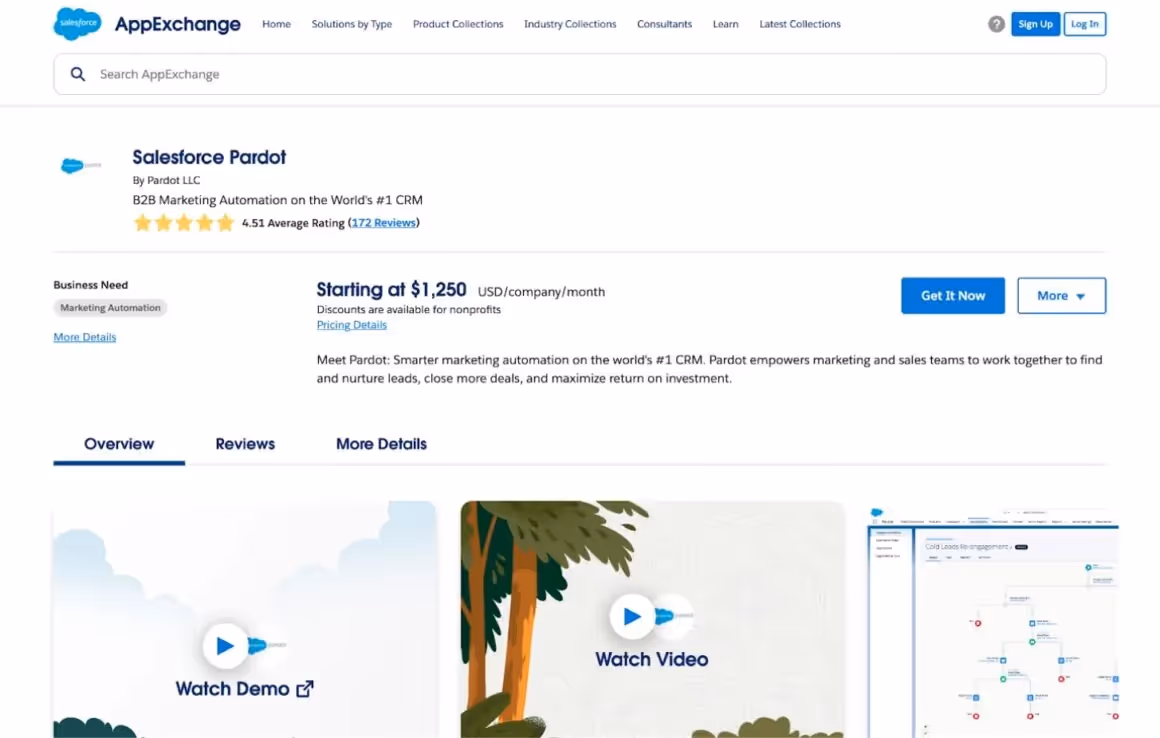Play the Watch Video button
Viewport: 1160px width, 738px height.
click(x=631, y=616)
